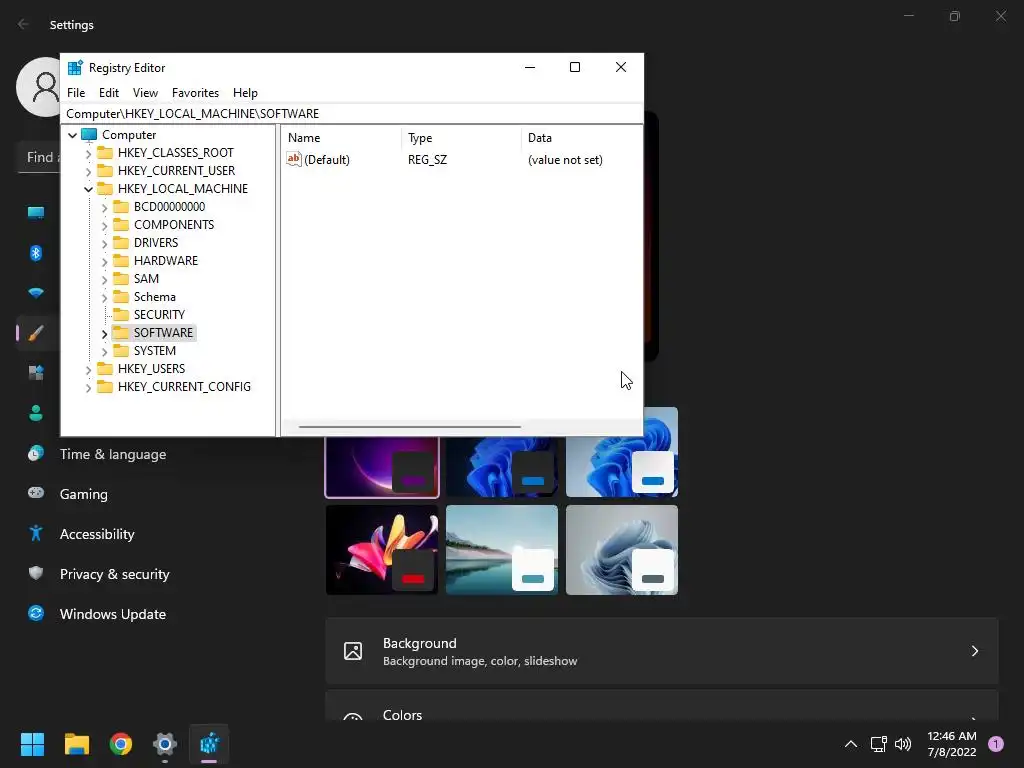Open File Explorer from the taskbar

pos(76,744)
